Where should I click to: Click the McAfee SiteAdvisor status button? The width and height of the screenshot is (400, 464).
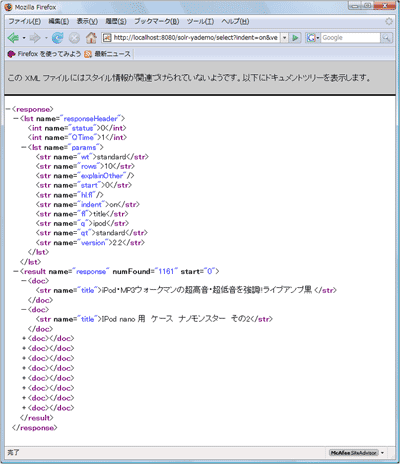(354, 453)
